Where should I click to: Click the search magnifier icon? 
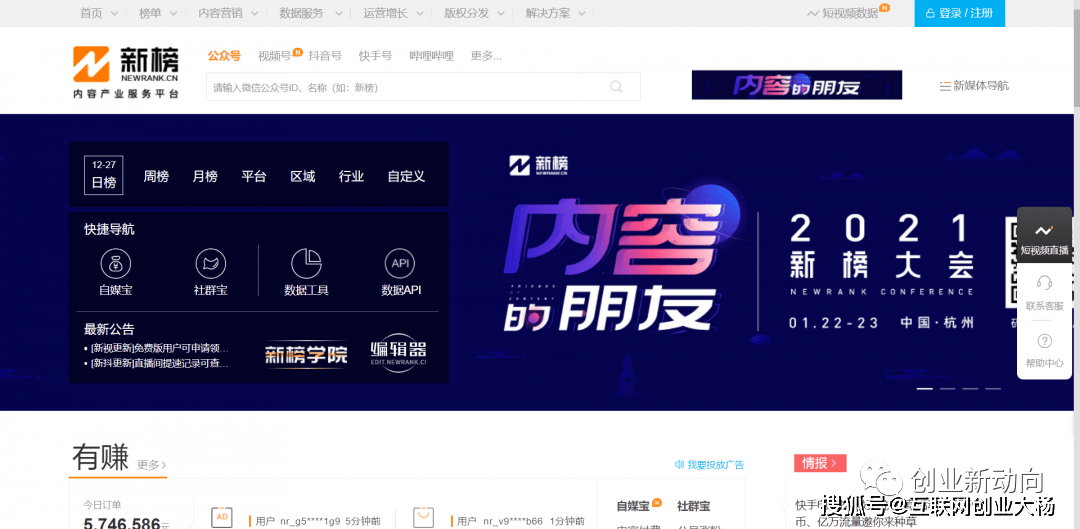(616, 87)
